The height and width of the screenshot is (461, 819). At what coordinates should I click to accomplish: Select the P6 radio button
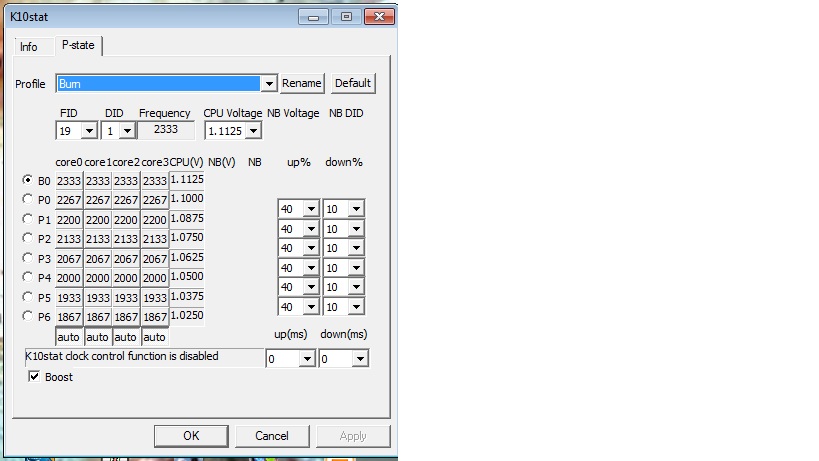(x=27, y=316)
